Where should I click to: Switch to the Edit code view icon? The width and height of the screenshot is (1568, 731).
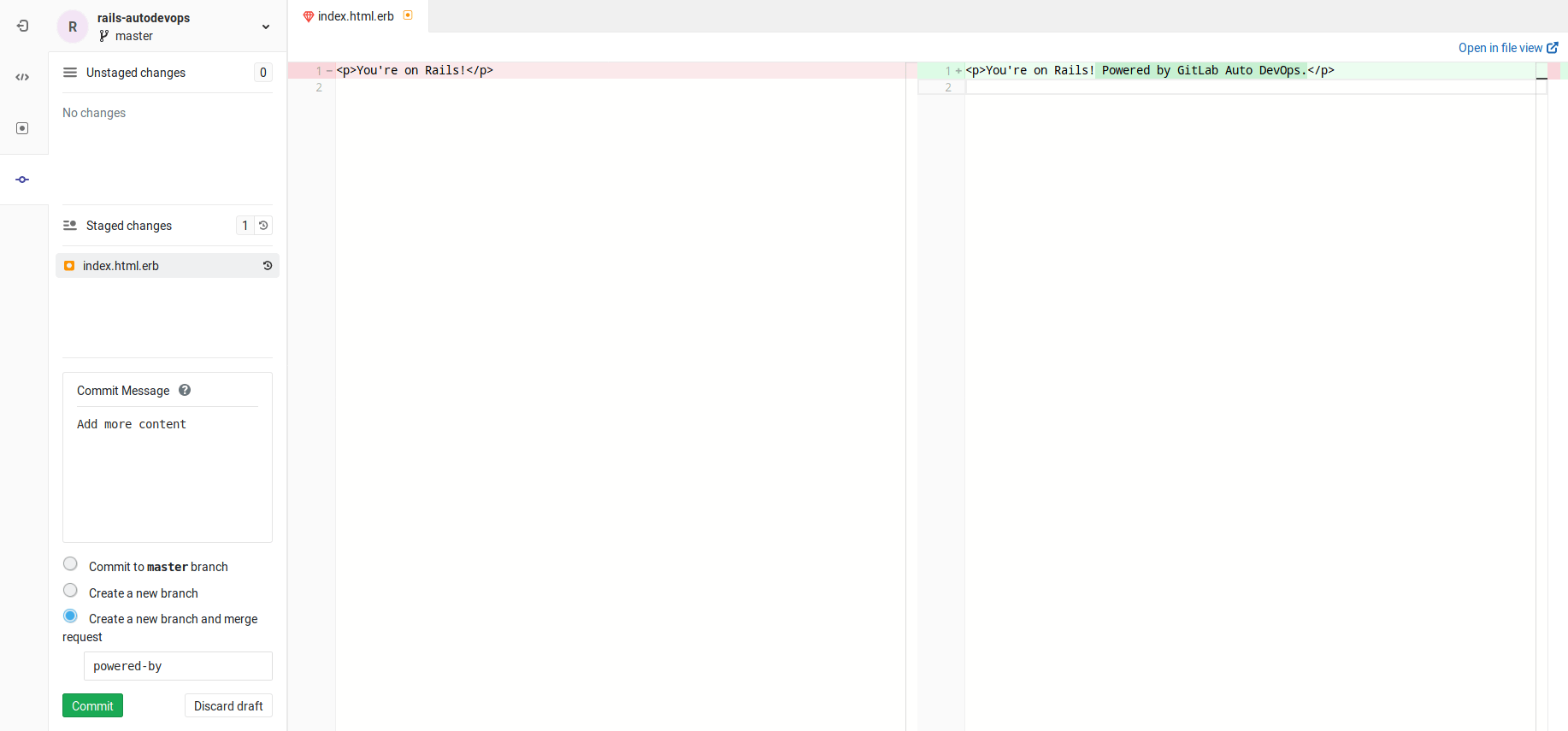[23, 77]
